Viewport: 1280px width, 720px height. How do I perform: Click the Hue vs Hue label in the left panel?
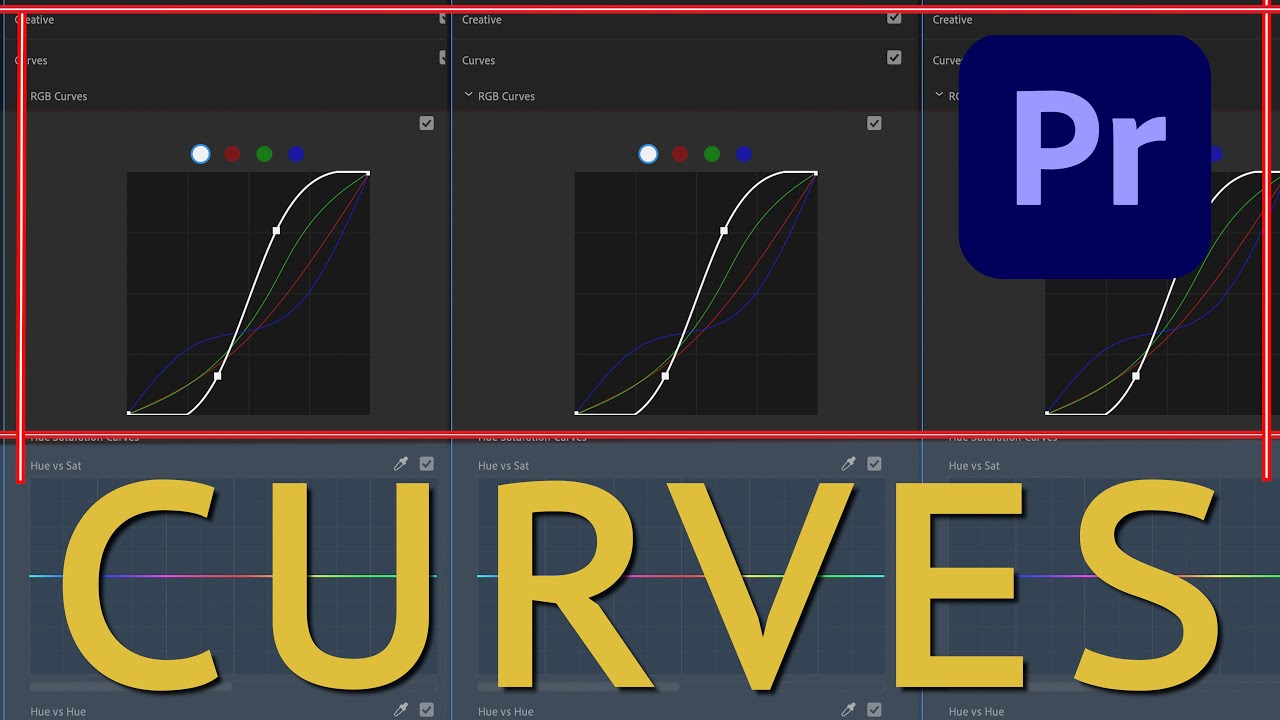[58, 712]
